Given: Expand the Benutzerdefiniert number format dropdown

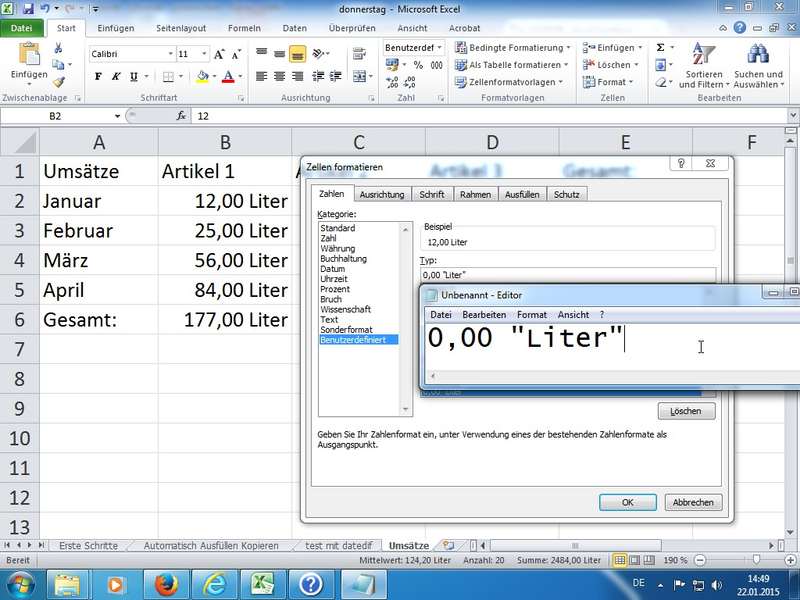Looking at the screenshot, I should click(x=443, y=47).
